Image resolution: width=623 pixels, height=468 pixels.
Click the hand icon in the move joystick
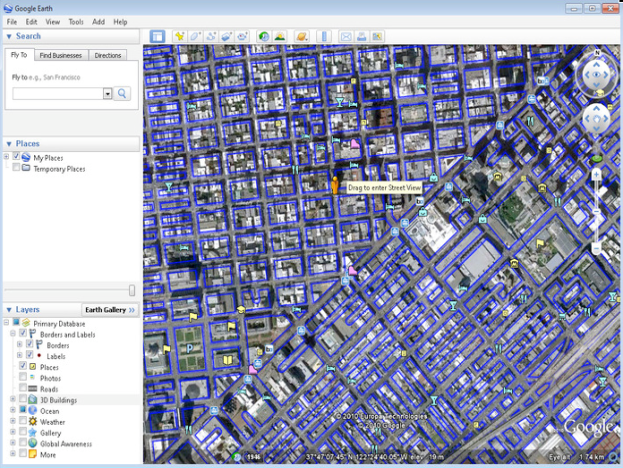(596, 118)
